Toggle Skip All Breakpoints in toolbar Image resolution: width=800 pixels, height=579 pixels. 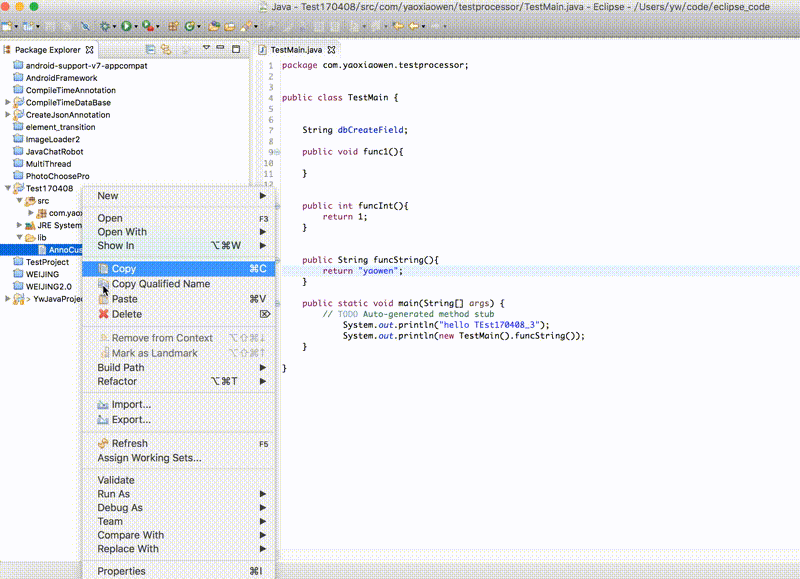85,26
